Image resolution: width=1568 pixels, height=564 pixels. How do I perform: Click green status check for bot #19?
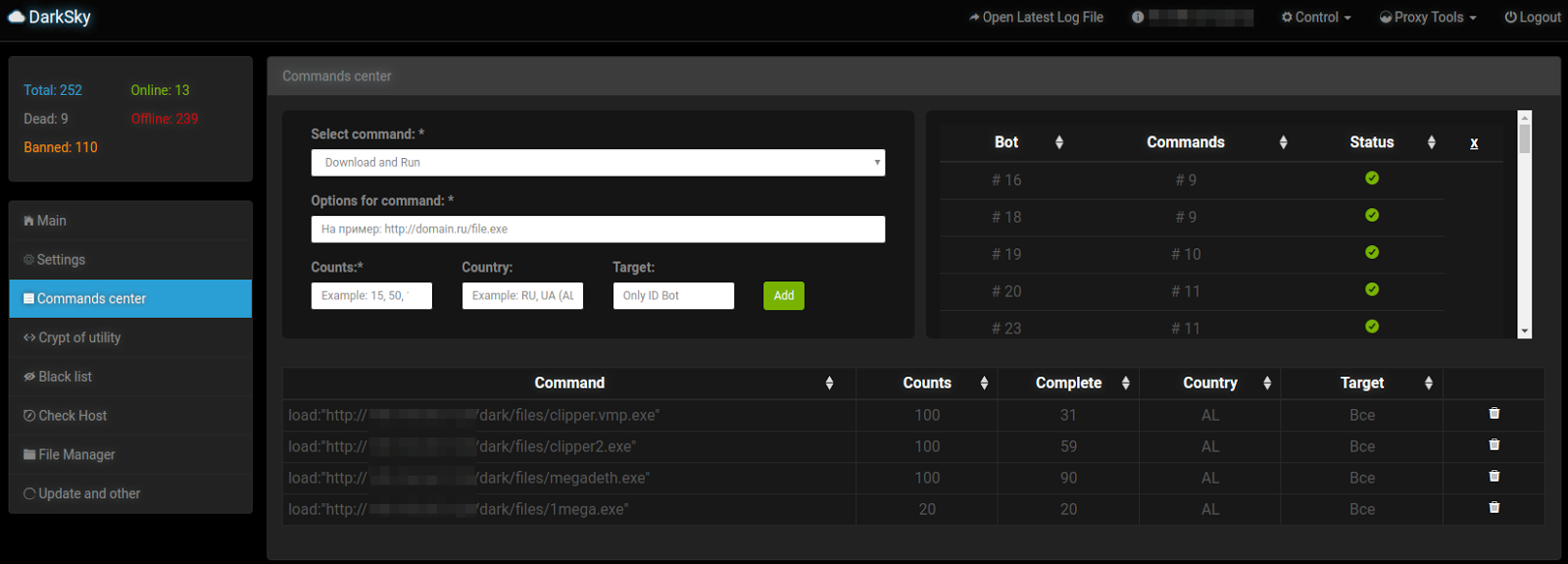pos(1372,253)
